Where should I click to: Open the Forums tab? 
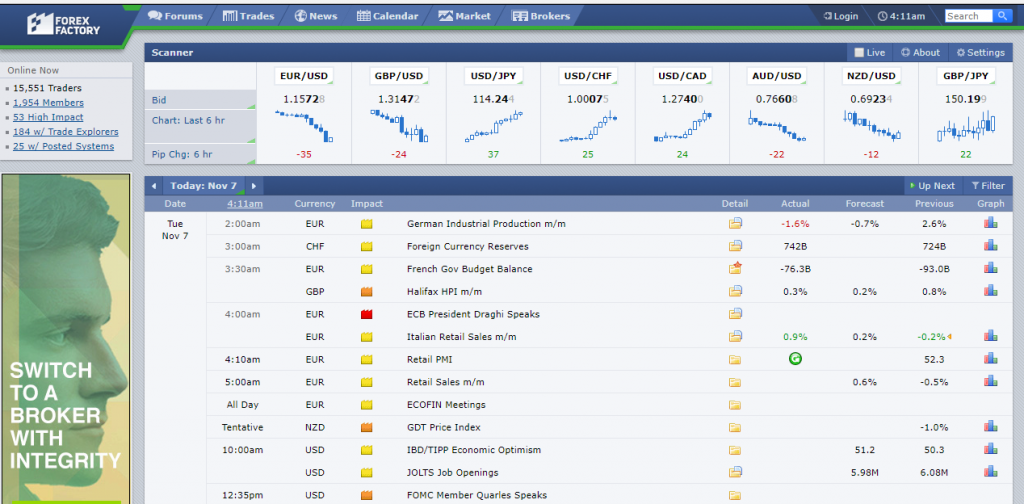click(175, 16)
